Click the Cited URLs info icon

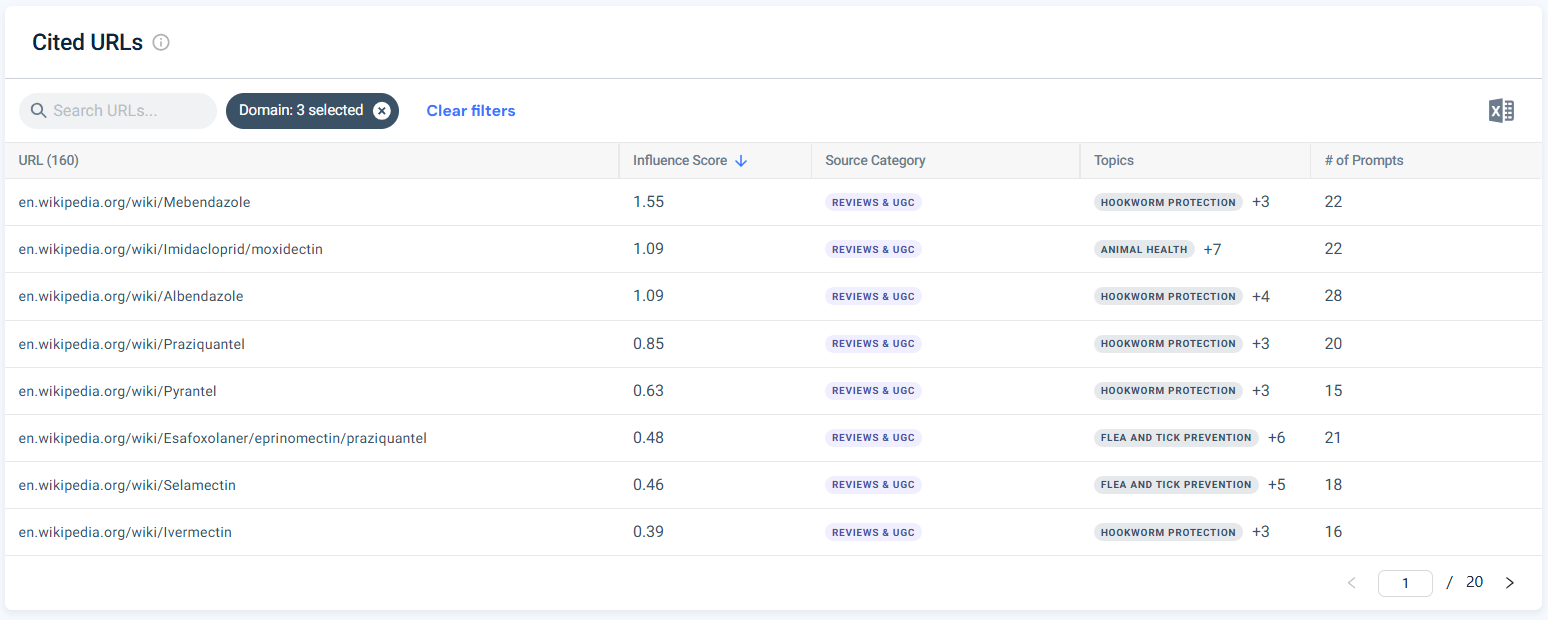click(x=161, y=43)
